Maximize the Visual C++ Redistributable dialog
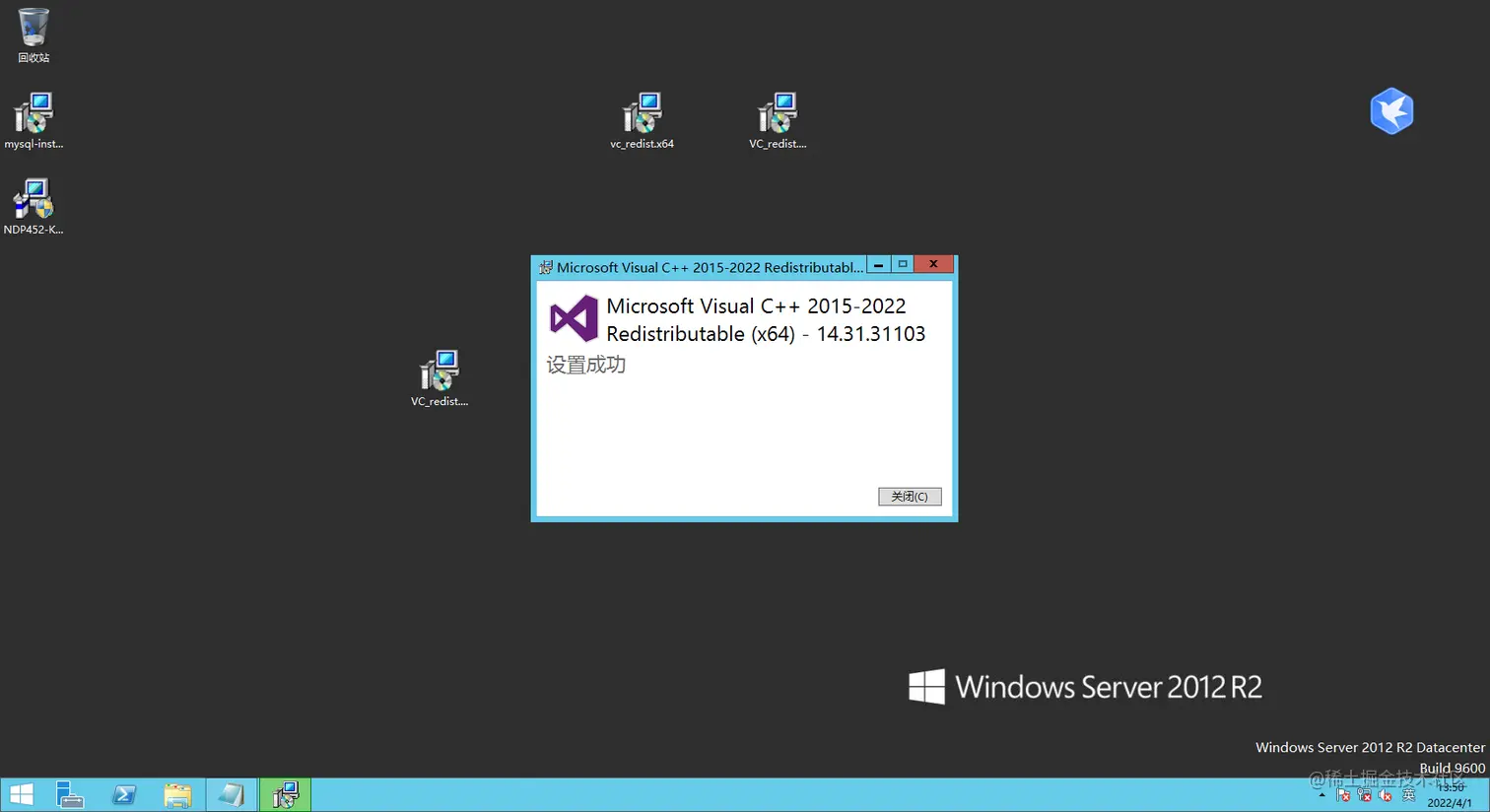This screenshot has width=1490, height=812. 902,264
